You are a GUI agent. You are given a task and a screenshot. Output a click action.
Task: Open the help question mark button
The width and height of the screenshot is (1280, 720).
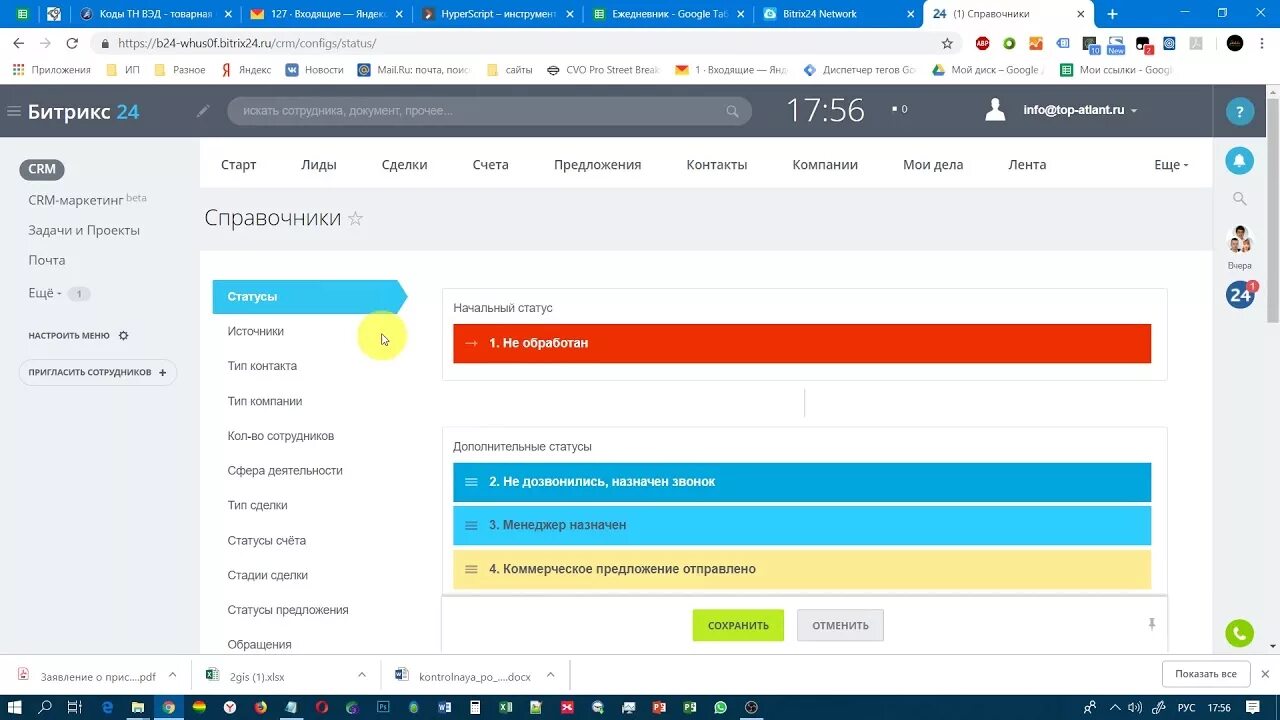coord(1240,111)
